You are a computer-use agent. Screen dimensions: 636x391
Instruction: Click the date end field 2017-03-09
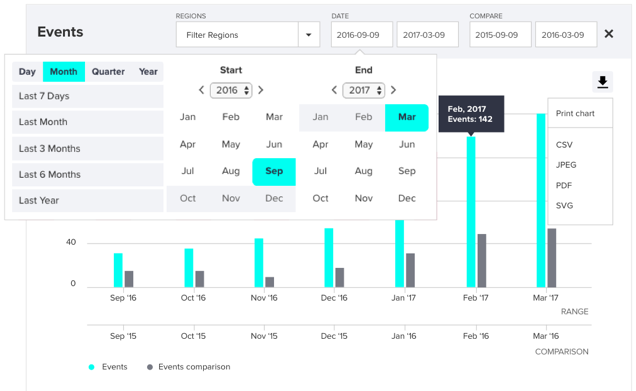(x=428, y=35)
